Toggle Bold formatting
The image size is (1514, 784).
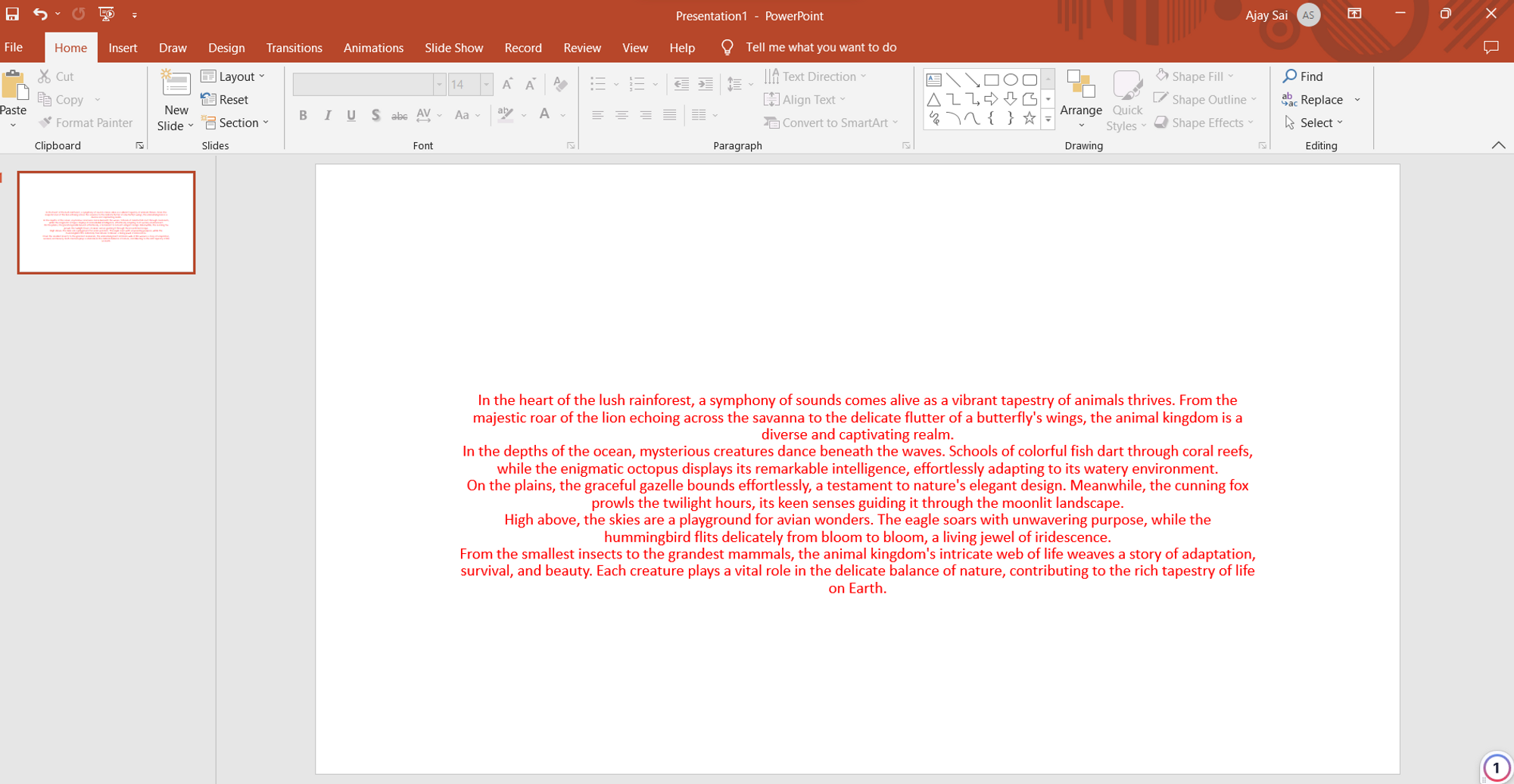[x=303, y=116]
